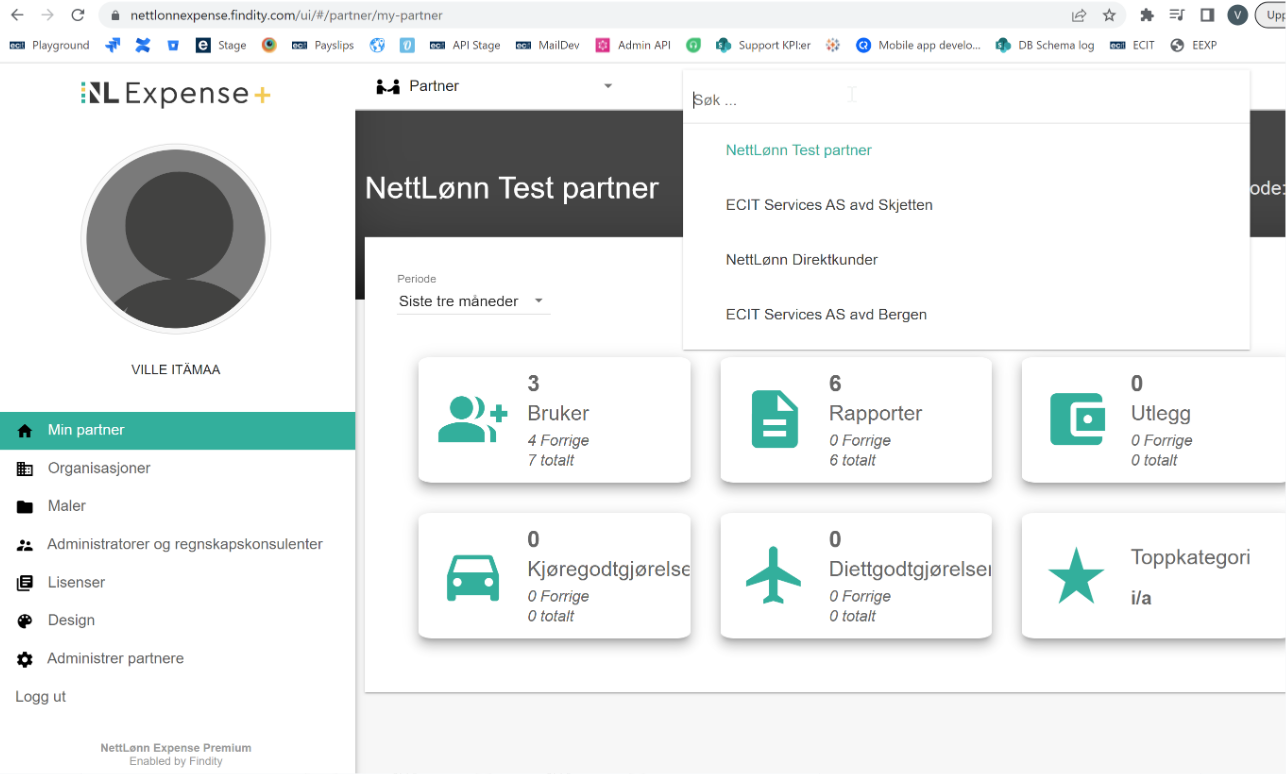Click the NettLønn Test partner heading
Screen dimensions: 1286x774
512,188
